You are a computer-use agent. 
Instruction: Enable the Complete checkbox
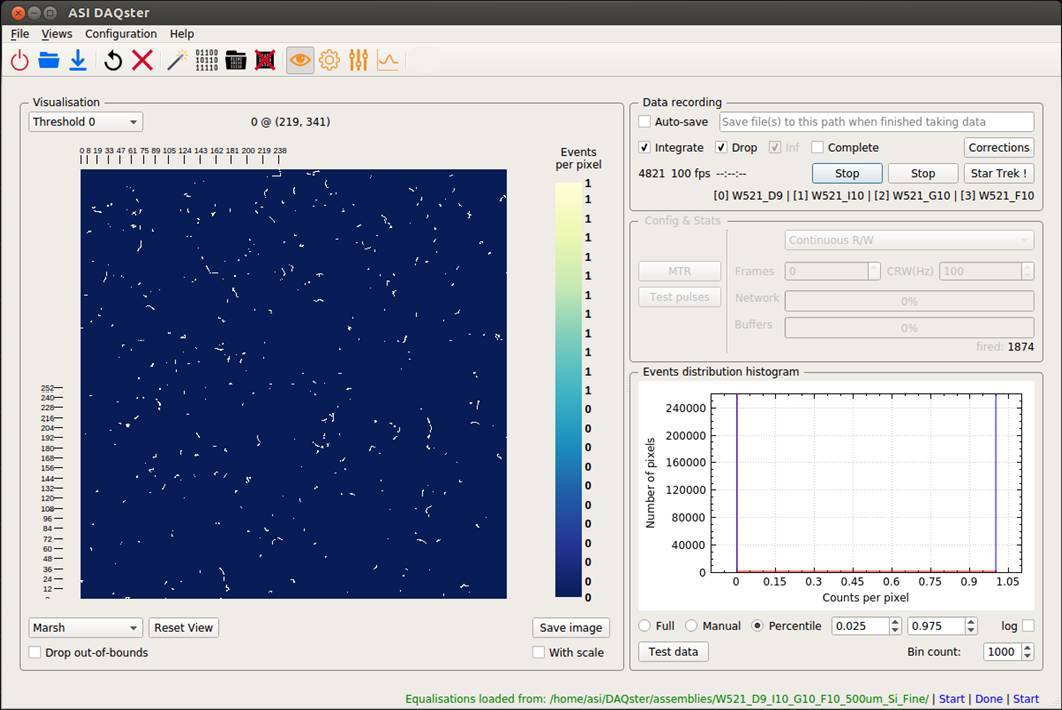click(x=817, y=148)
